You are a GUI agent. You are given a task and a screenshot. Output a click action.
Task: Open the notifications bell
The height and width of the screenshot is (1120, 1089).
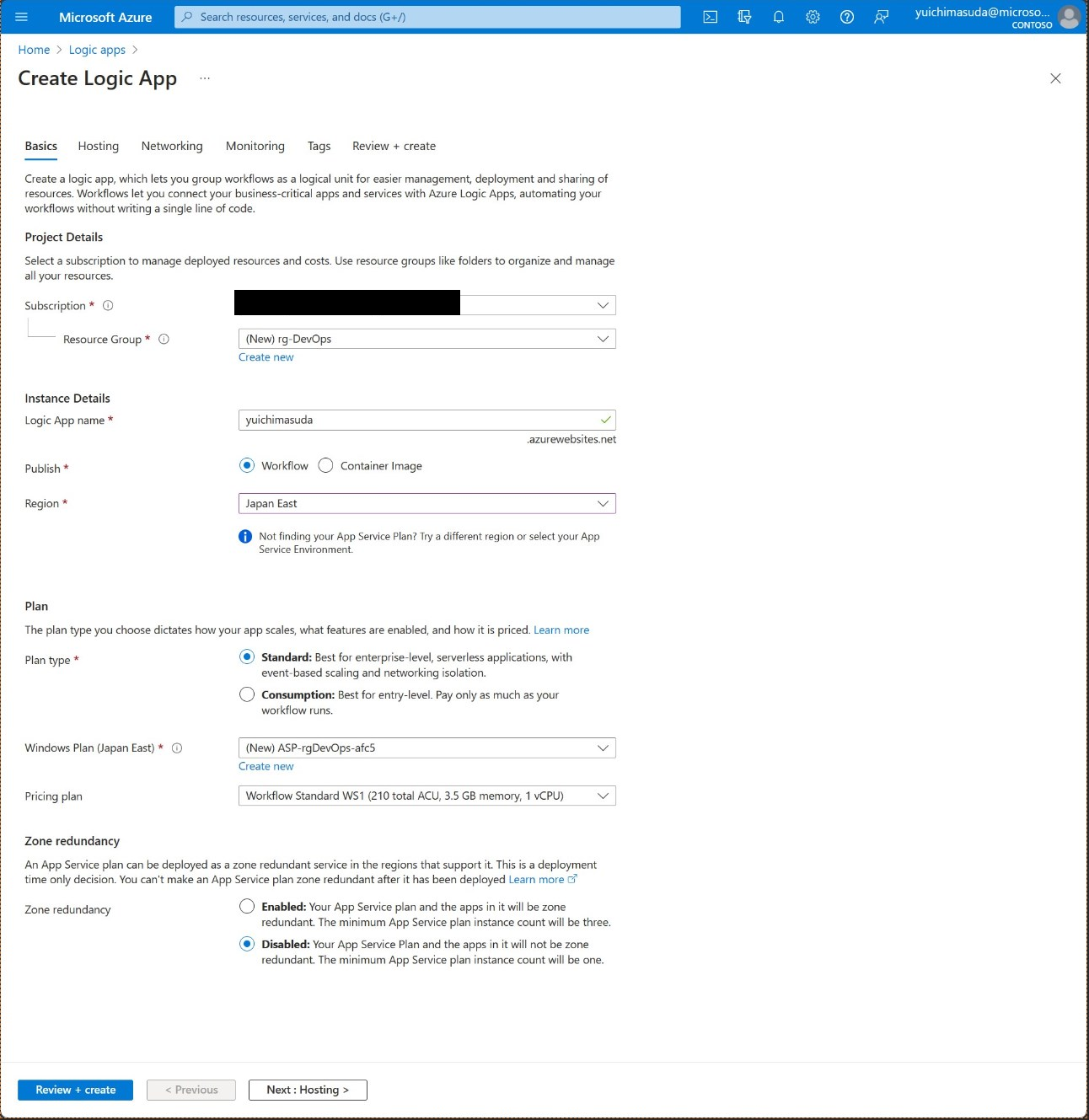[x=779, y=17]
